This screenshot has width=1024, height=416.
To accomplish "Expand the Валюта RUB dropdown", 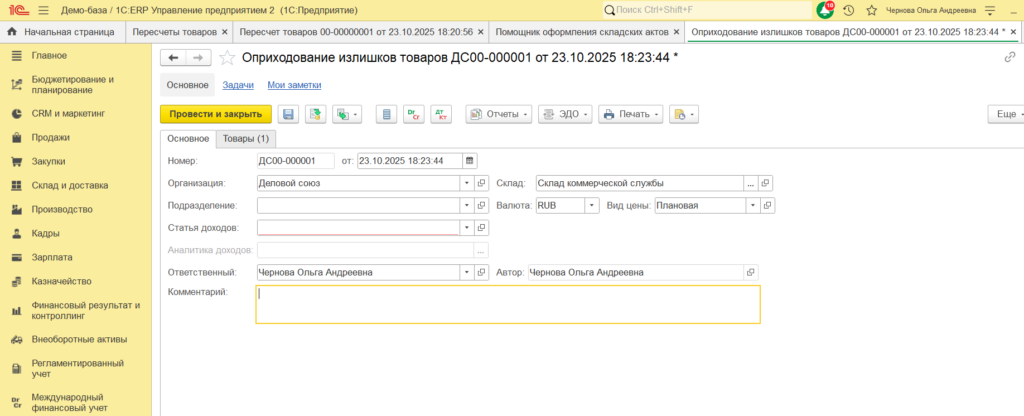I will click(x=592, y=205).
